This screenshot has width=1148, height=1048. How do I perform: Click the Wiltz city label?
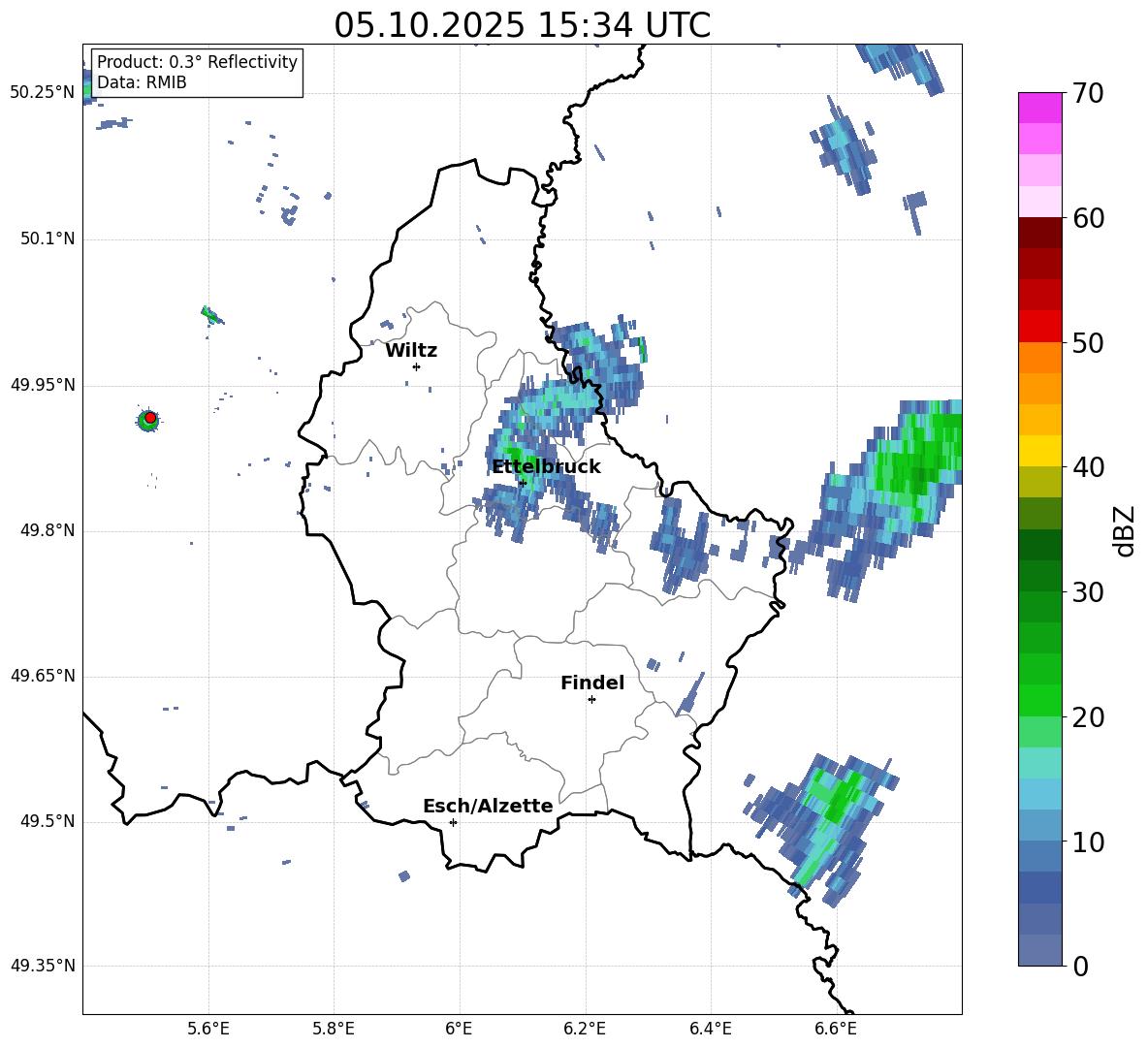411,351
